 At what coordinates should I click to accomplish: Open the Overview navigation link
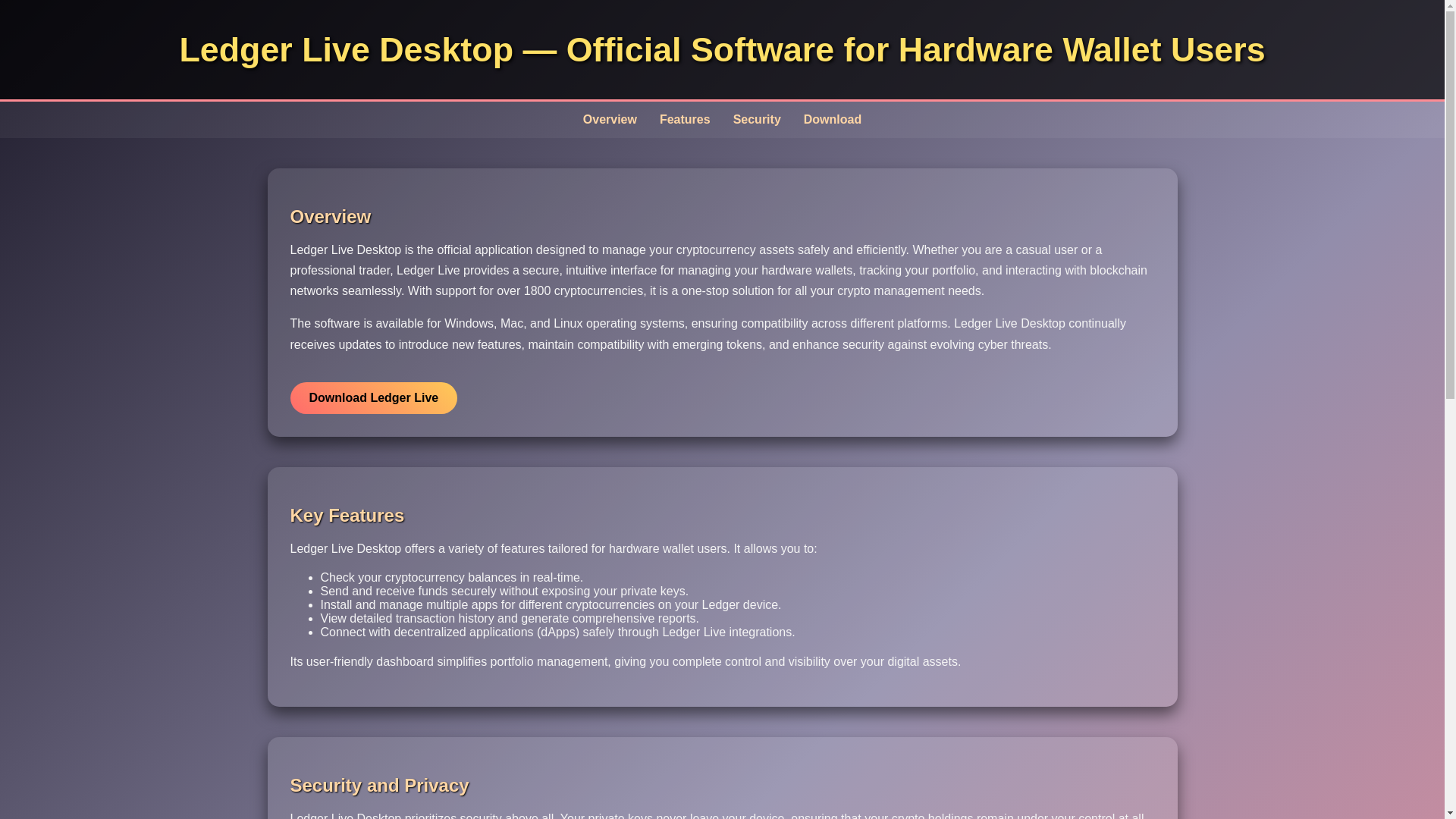pyautogui.click(x=609, y=120)
